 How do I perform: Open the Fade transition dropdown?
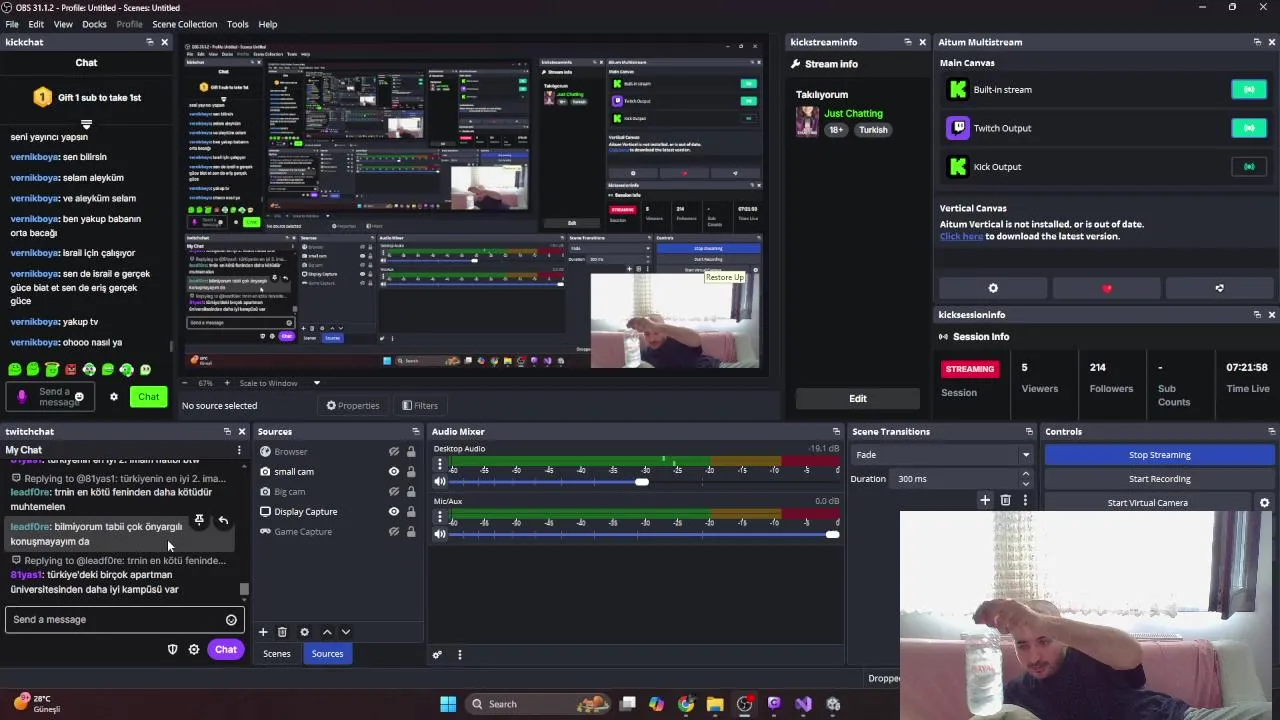[942, 455]
